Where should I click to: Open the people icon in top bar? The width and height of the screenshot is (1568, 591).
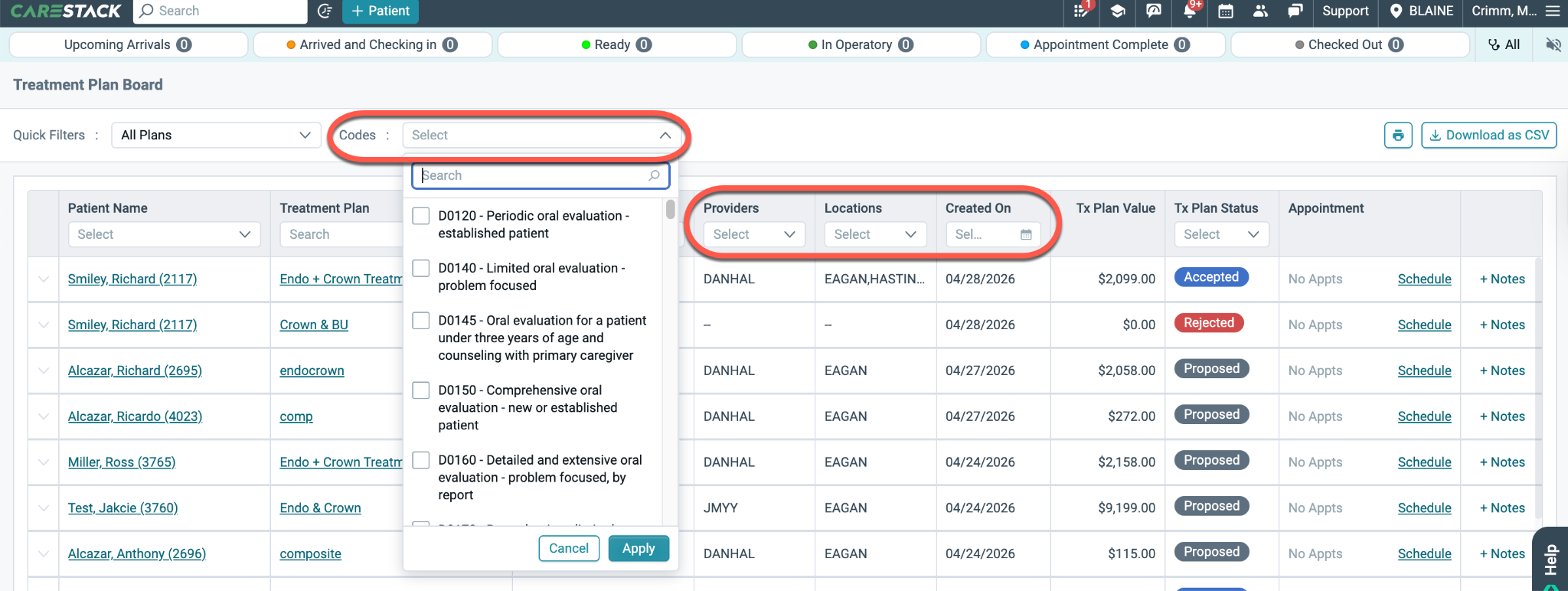(1261, 11)
